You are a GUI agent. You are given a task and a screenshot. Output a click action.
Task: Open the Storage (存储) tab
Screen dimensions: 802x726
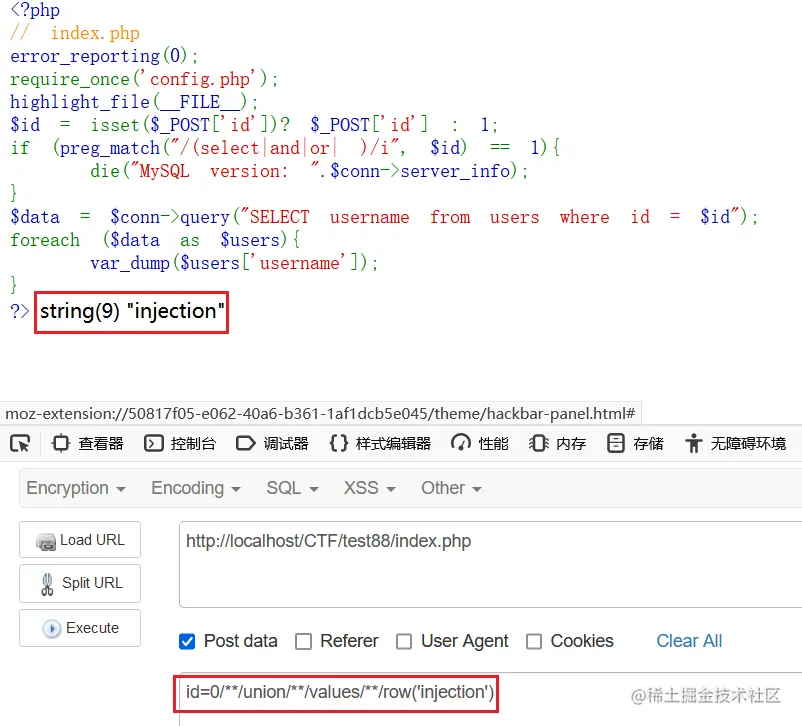click(x=635, y=443)
